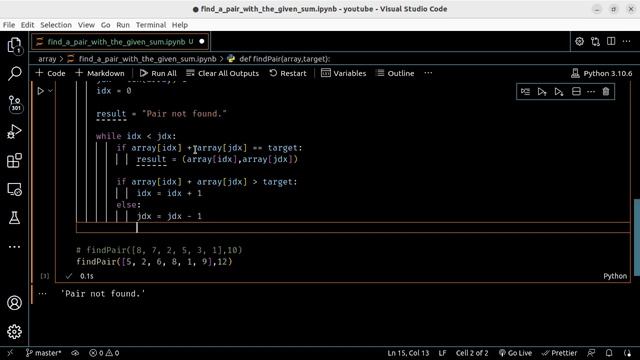Run cell by line in cell toolbar

pyautogui.click(x=525, y=91)
